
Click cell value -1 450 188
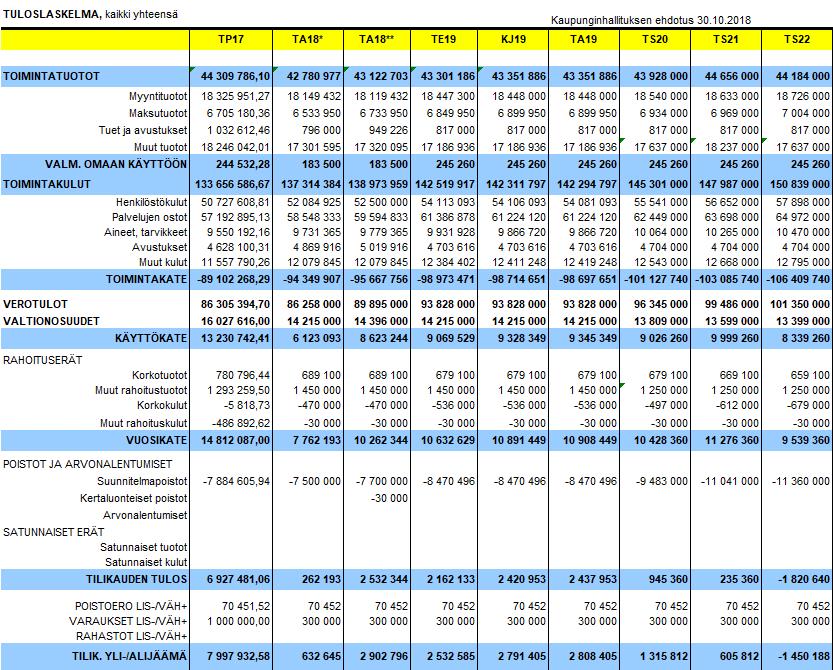(x=804, y=657)
